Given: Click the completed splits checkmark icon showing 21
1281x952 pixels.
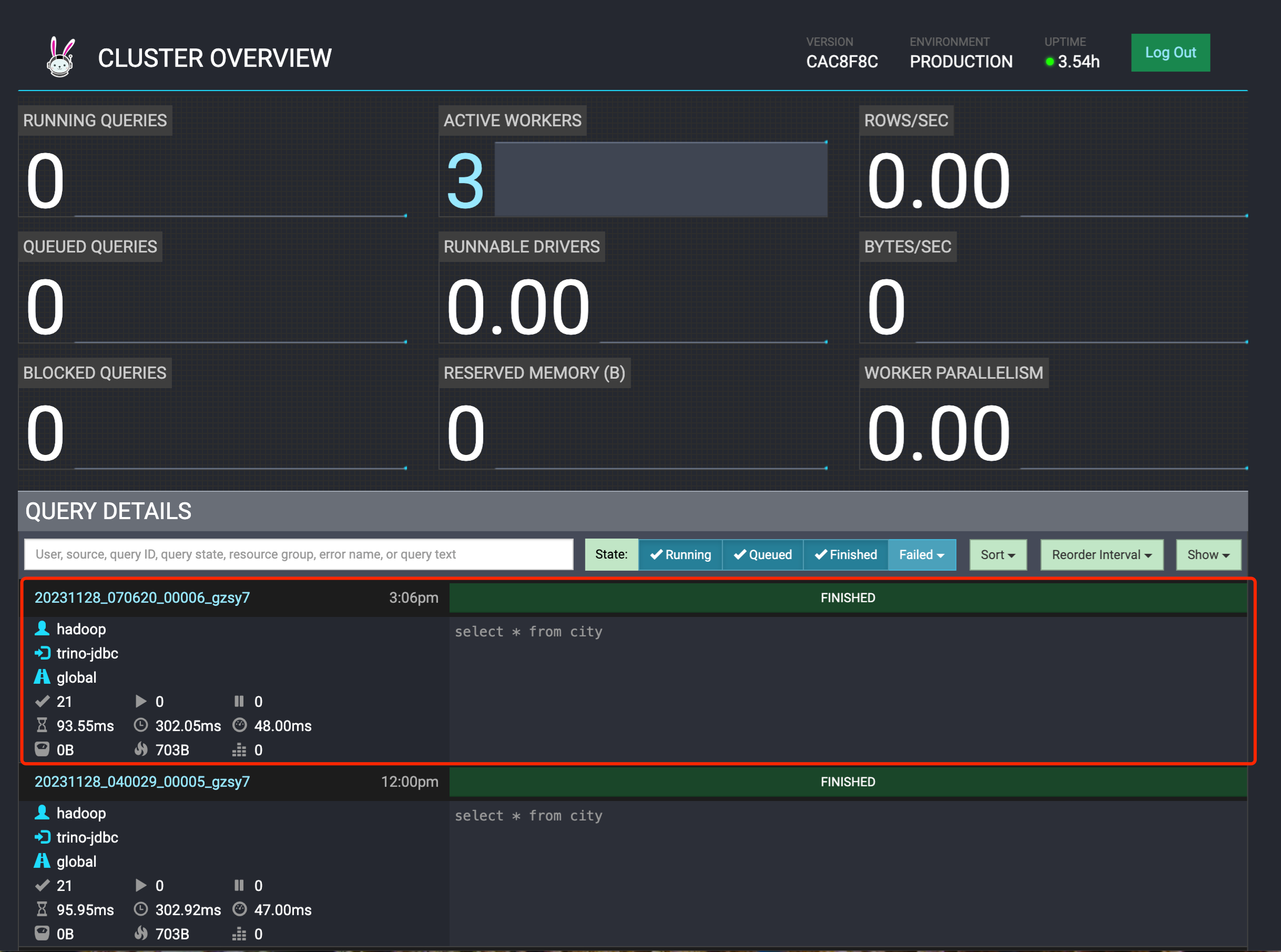Looking at the screenshot, I should 42,701.
